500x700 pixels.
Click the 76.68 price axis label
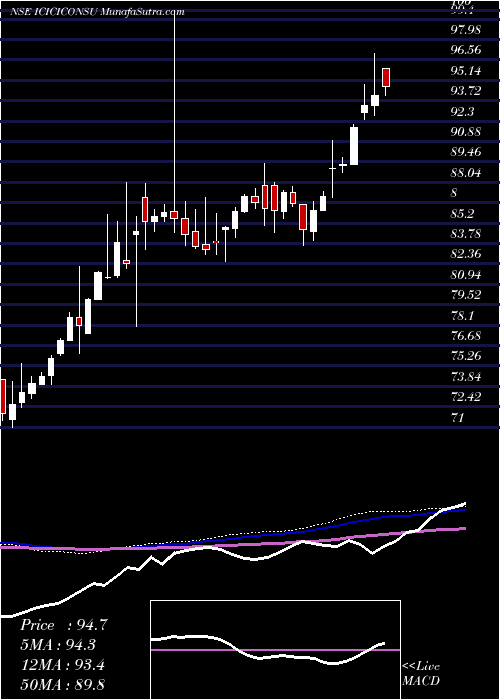466,336
